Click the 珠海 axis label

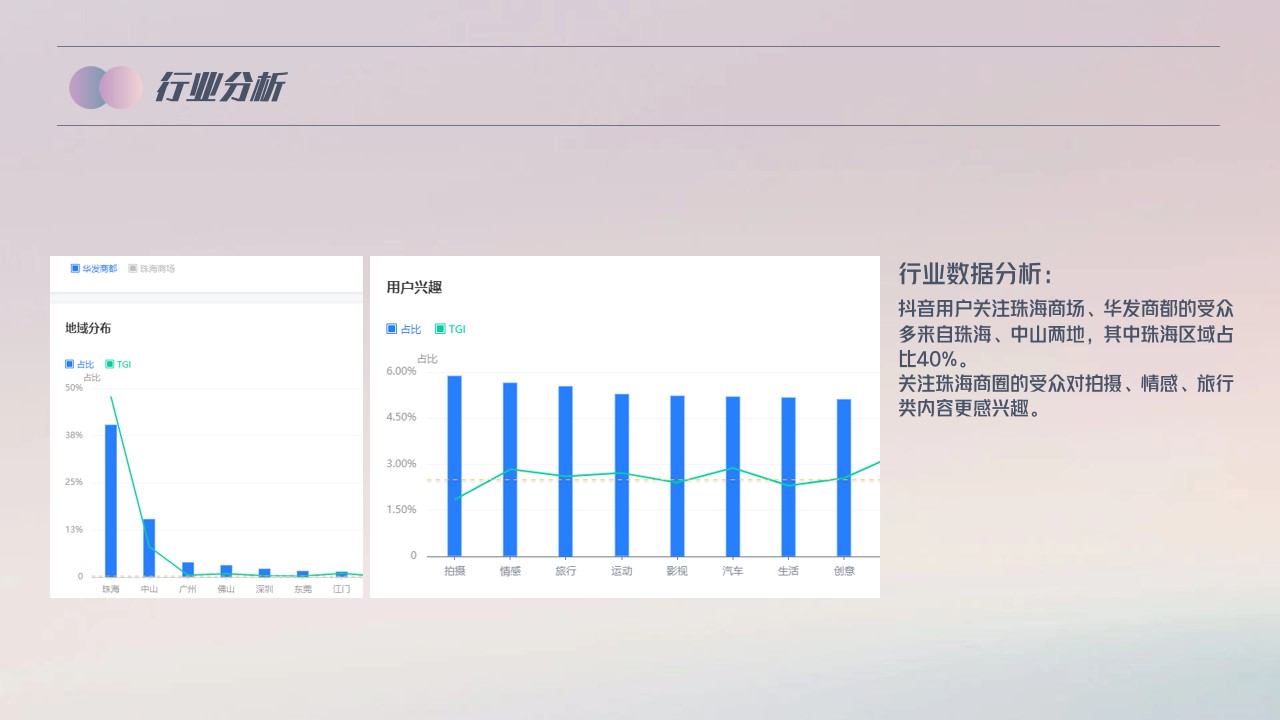(x=111, y=589)
